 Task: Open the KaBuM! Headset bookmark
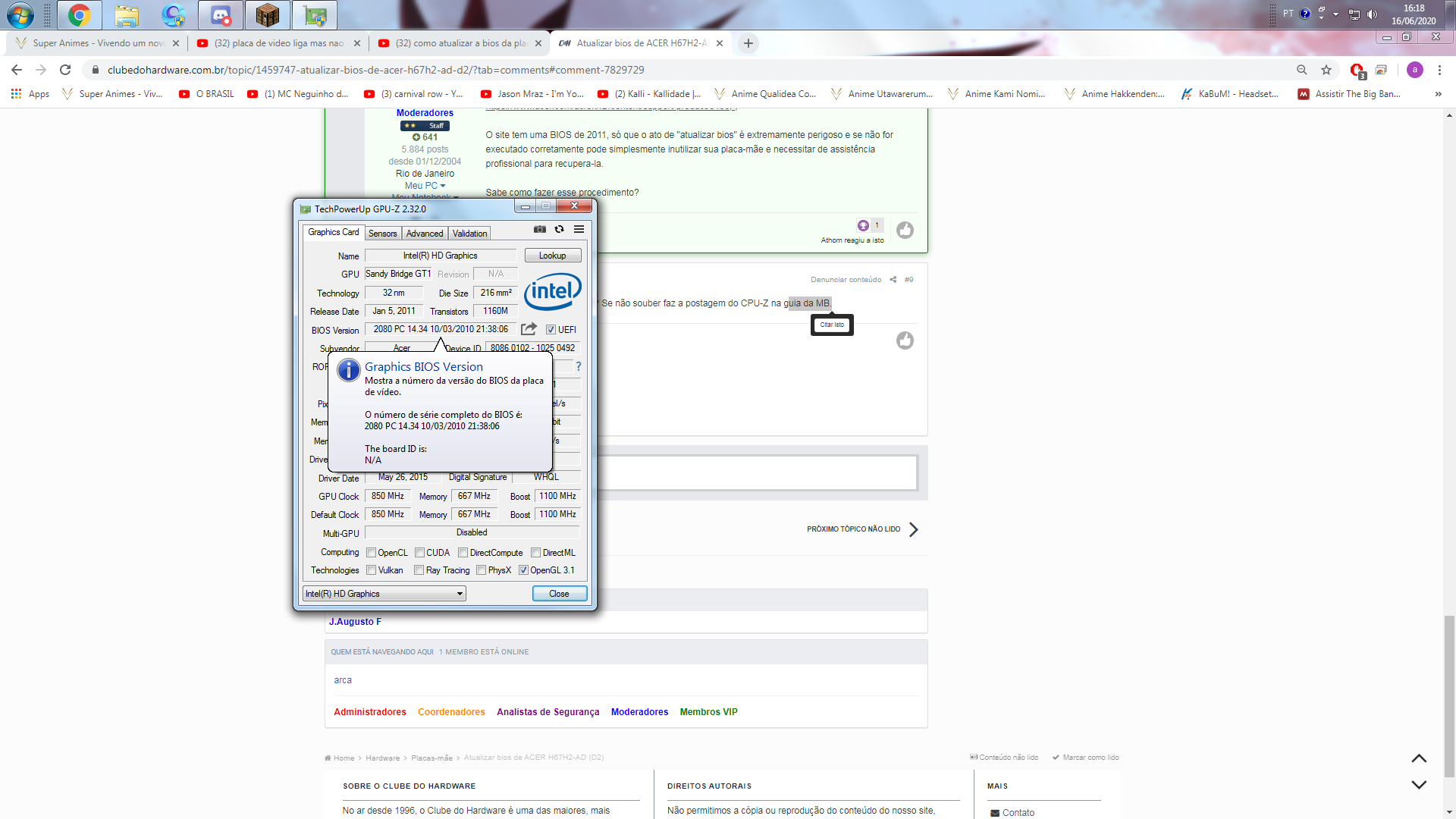(x=1230, y=94)
